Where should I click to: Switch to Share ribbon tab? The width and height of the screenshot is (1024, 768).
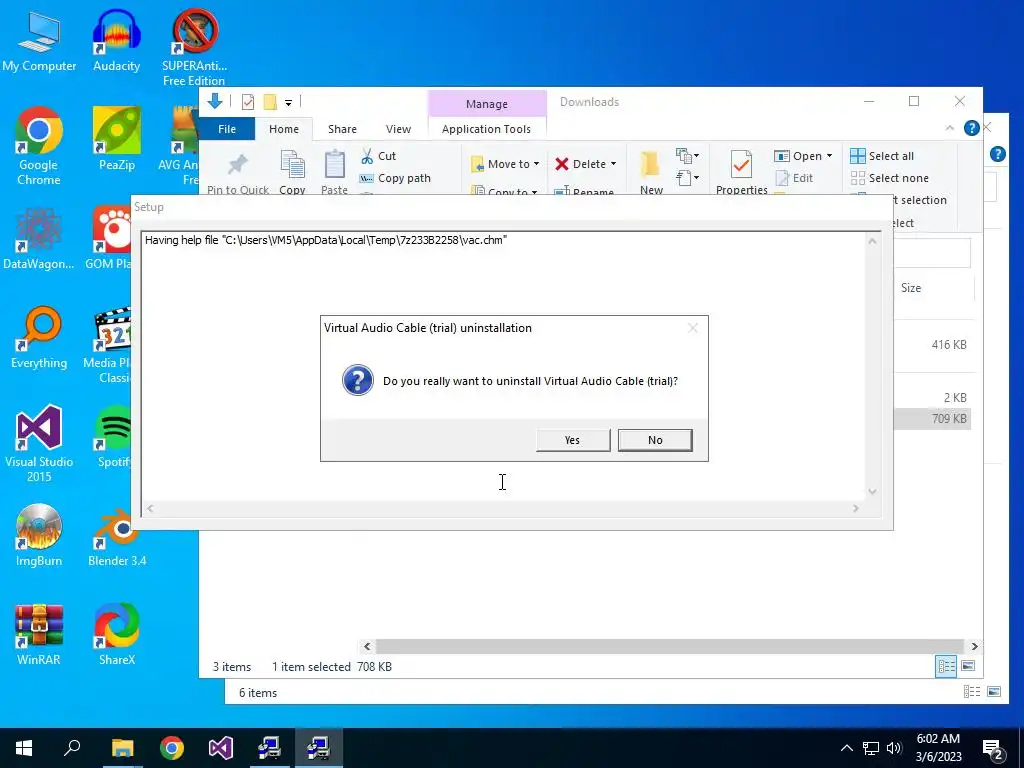click(x=342, y=129)
